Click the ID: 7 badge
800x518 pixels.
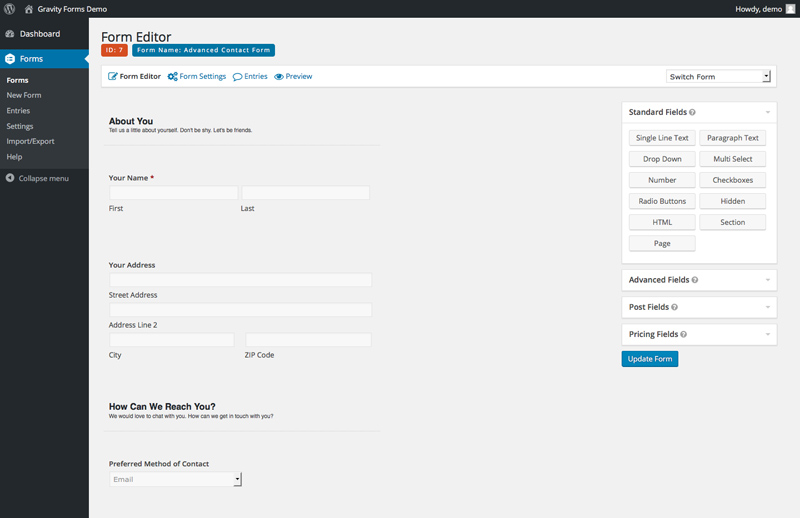tap(114, 50)
